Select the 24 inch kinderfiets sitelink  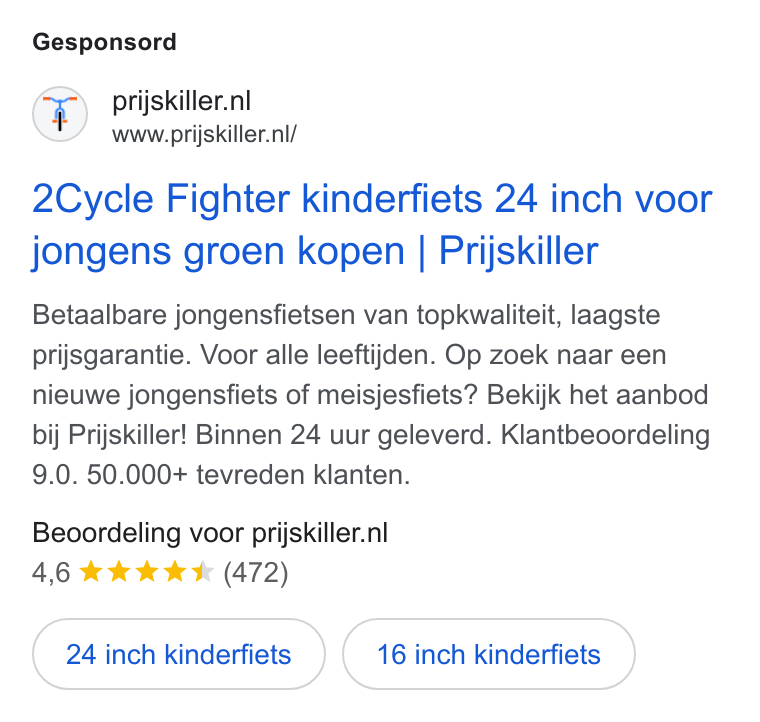coord(179,654)
